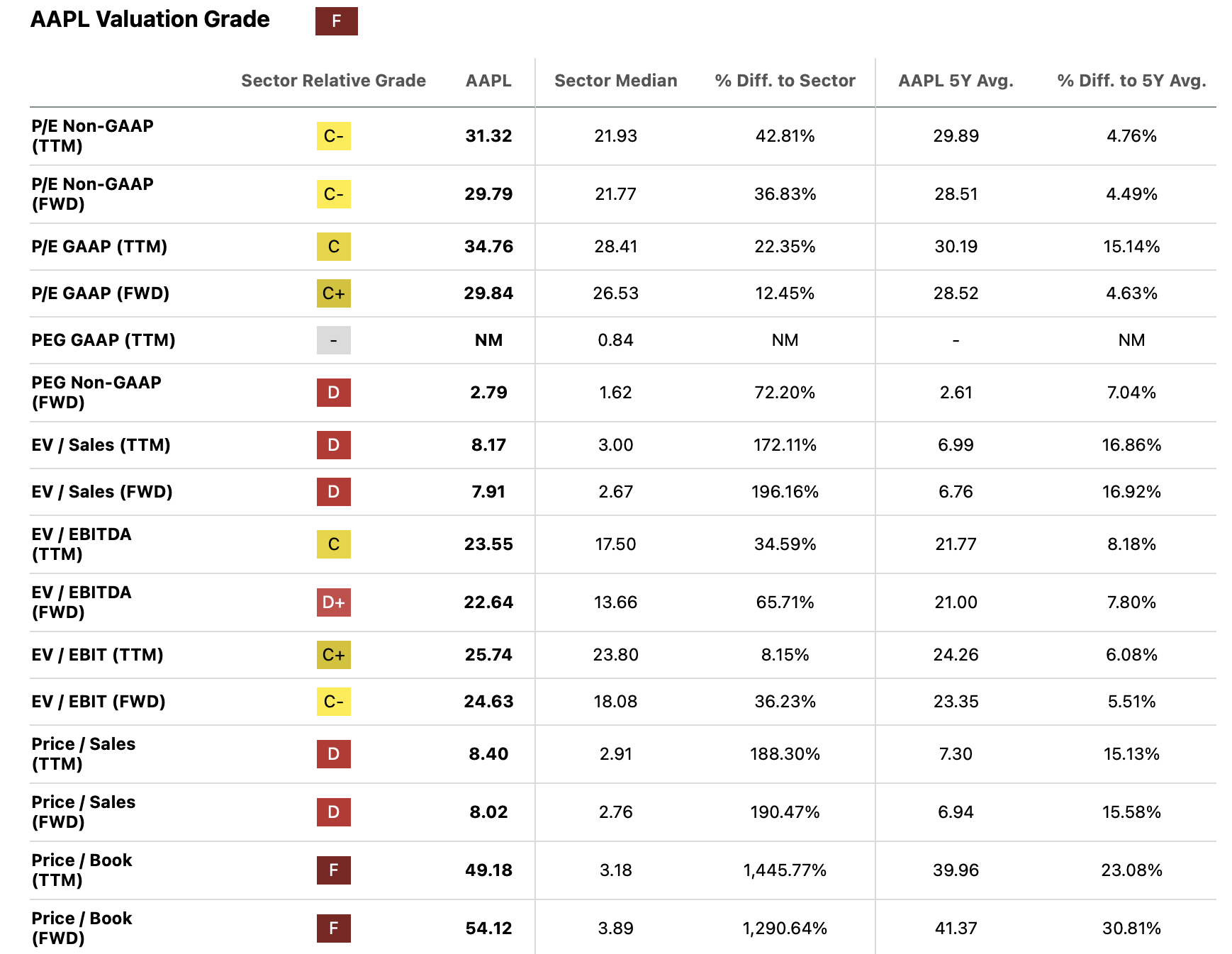This screenshot has height=954, width=1232.
Task: Click the Sector Relative Grade column header
Action: [333, 81]
